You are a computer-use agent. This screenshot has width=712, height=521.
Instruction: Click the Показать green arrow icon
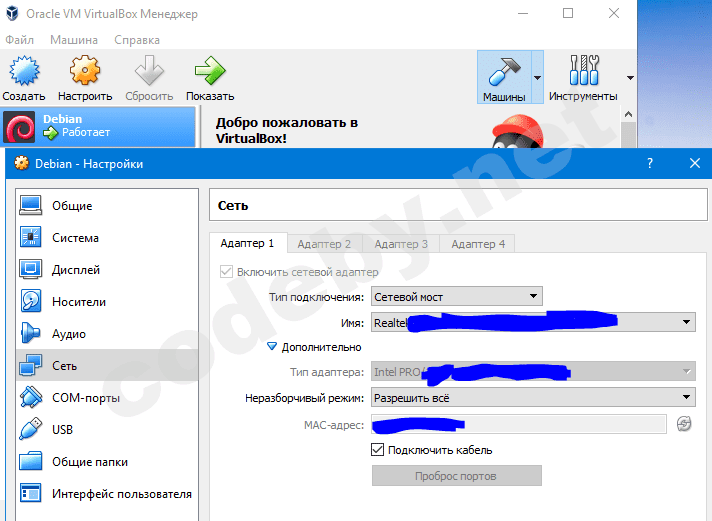point(209,72)
